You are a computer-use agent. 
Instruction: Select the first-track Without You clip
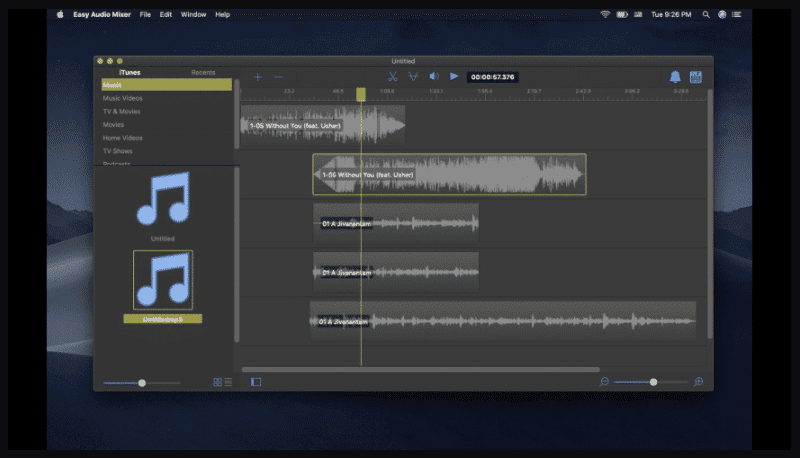pyautogui.click(x=323, y=125)
